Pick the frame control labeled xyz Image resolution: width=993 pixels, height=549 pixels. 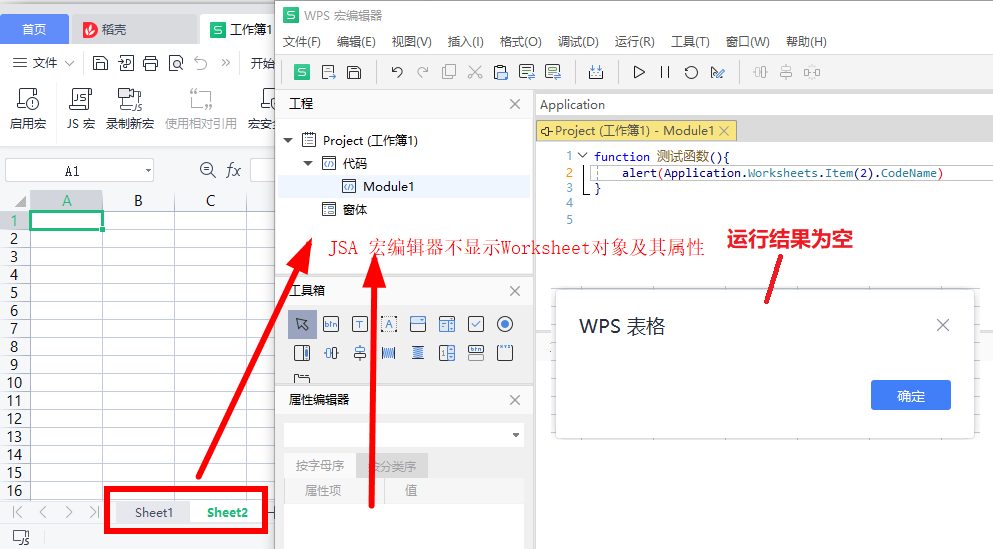(x=505, y=353)
